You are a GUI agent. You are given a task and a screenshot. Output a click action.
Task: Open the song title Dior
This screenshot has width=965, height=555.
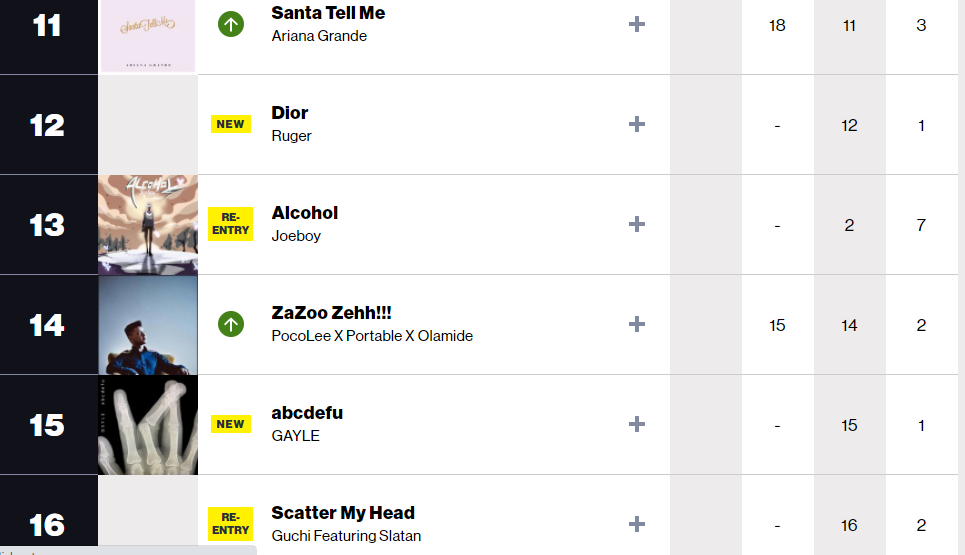290,113
